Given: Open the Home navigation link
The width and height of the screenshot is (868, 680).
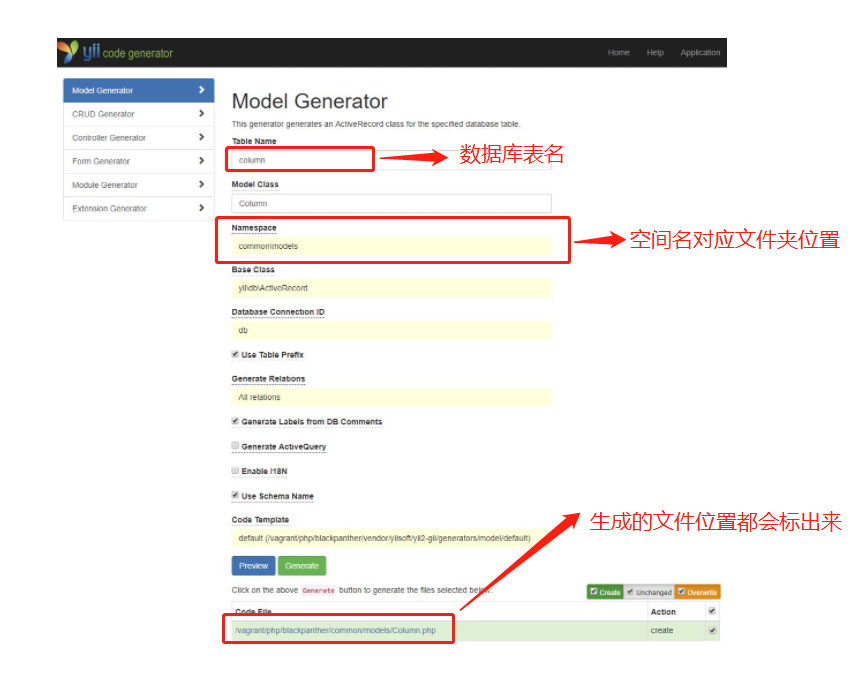Looking at the screenshot, I should (x=618, y=53).
